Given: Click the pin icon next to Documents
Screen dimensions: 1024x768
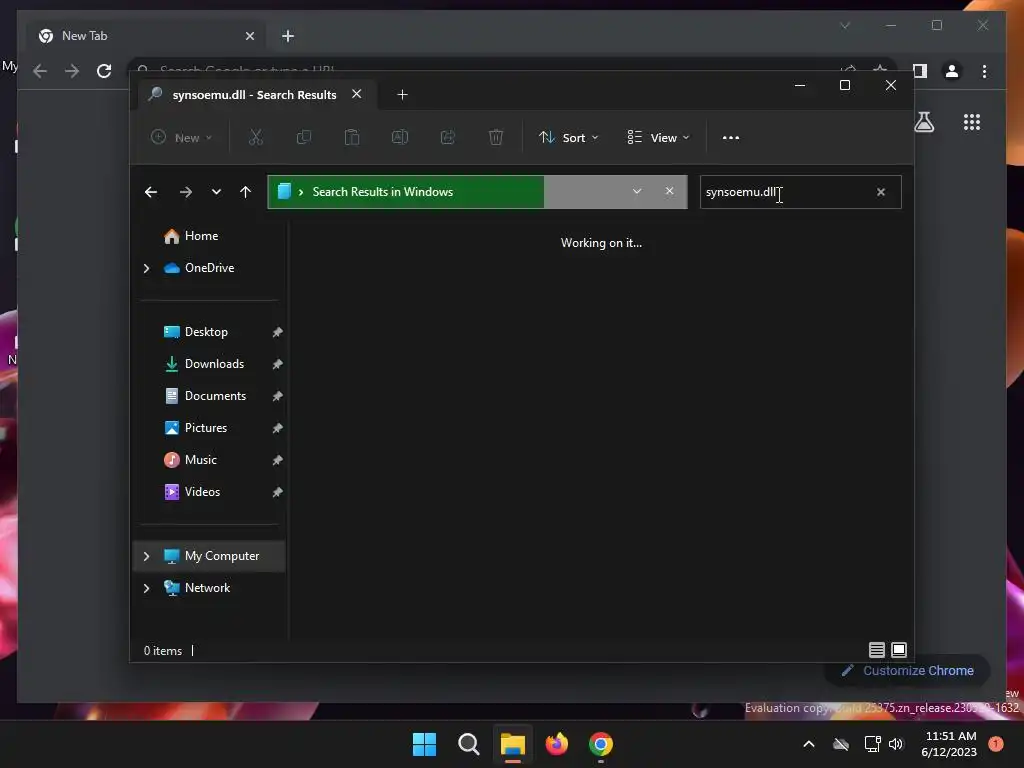Looking at the screenshot, I should coord(277,396).
